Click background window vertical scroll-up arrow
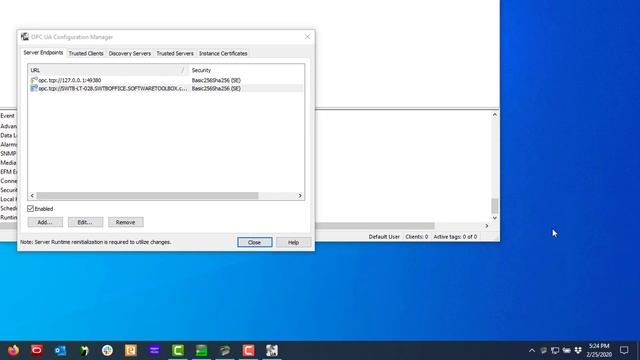The image size is (640, 360). [495, 115]
